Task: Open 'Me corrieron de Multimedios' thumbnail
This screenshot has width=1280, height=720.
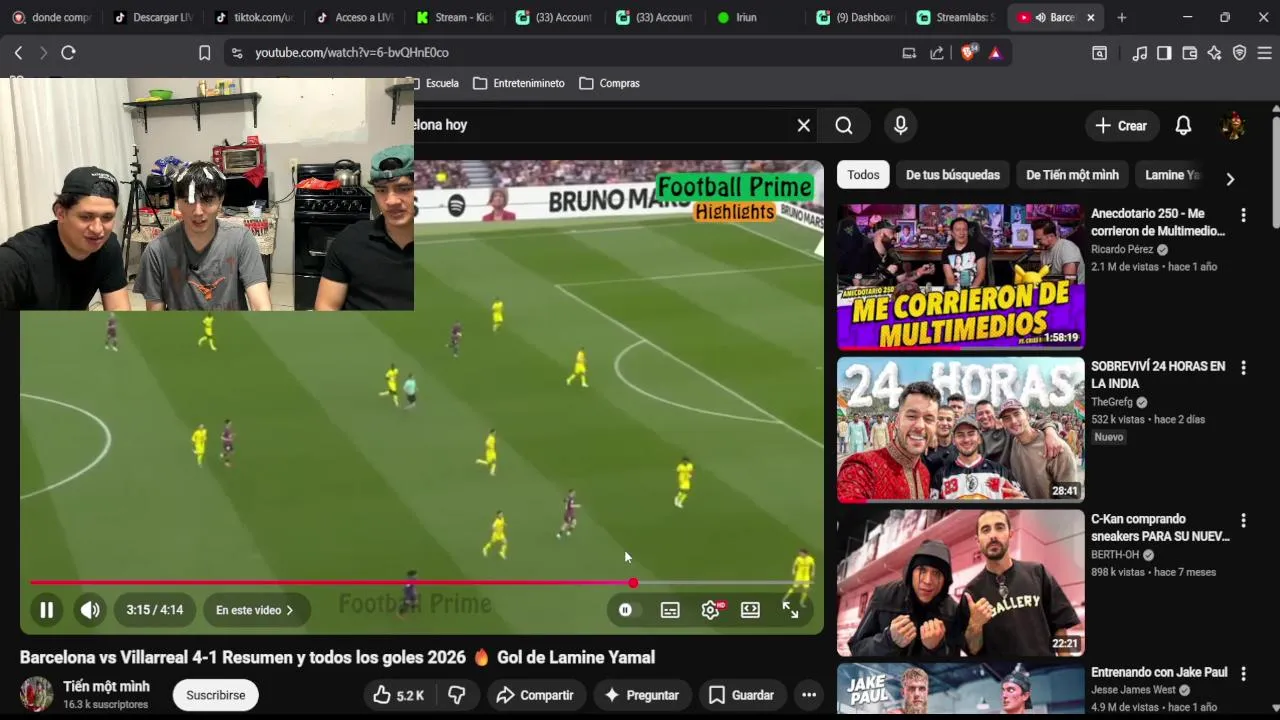Action: [960, 276]
